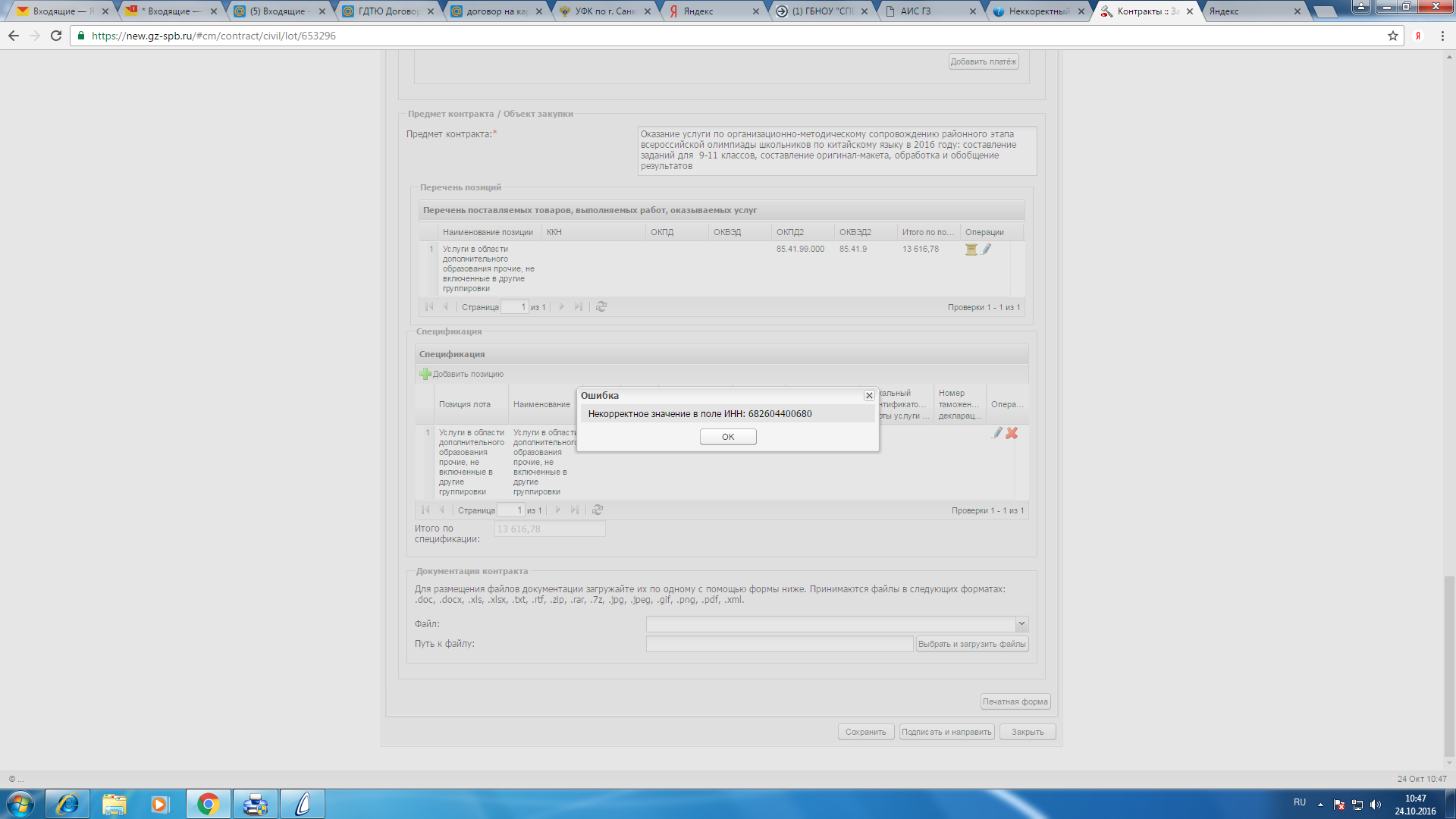Click the Печатная форма button
The image size is (1456, 819).
tap(1015, 701)
